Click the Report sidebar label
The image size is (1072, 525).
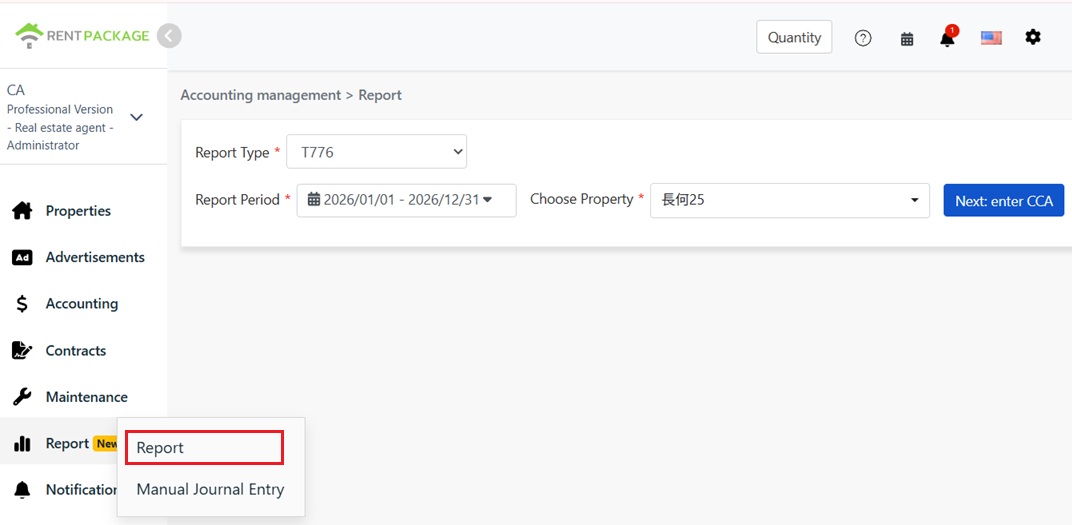coord(67,444)
